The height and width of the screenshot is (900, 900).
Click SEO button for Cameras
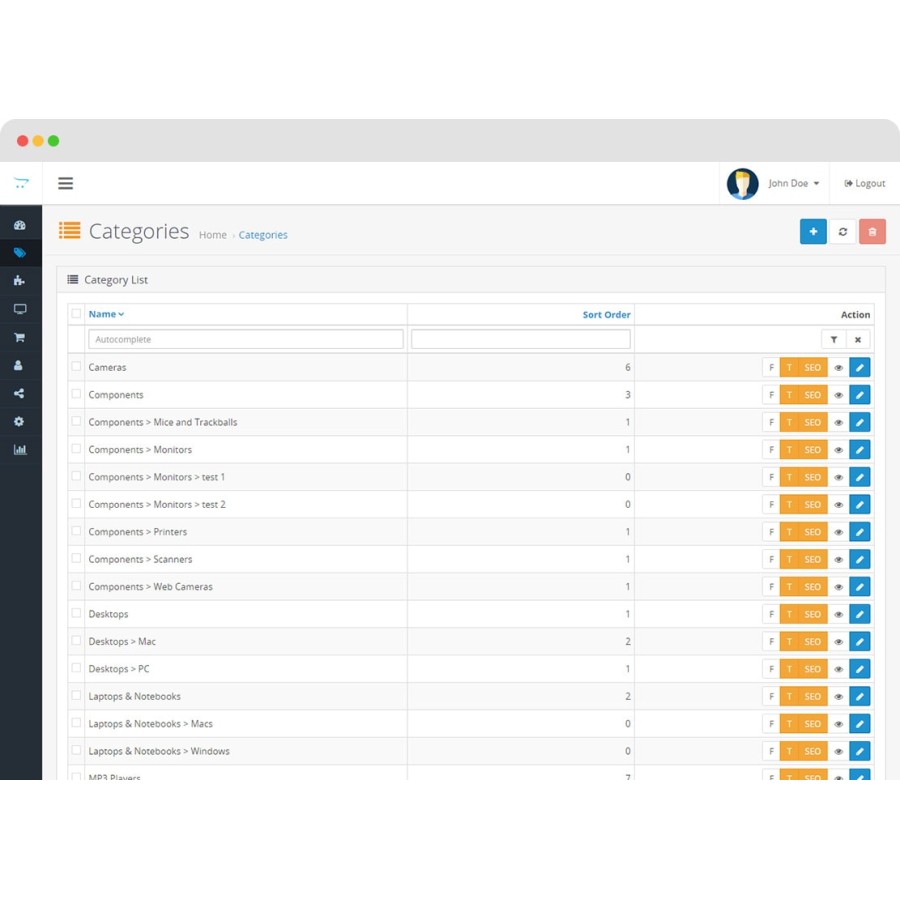click(x=812, y=367)
